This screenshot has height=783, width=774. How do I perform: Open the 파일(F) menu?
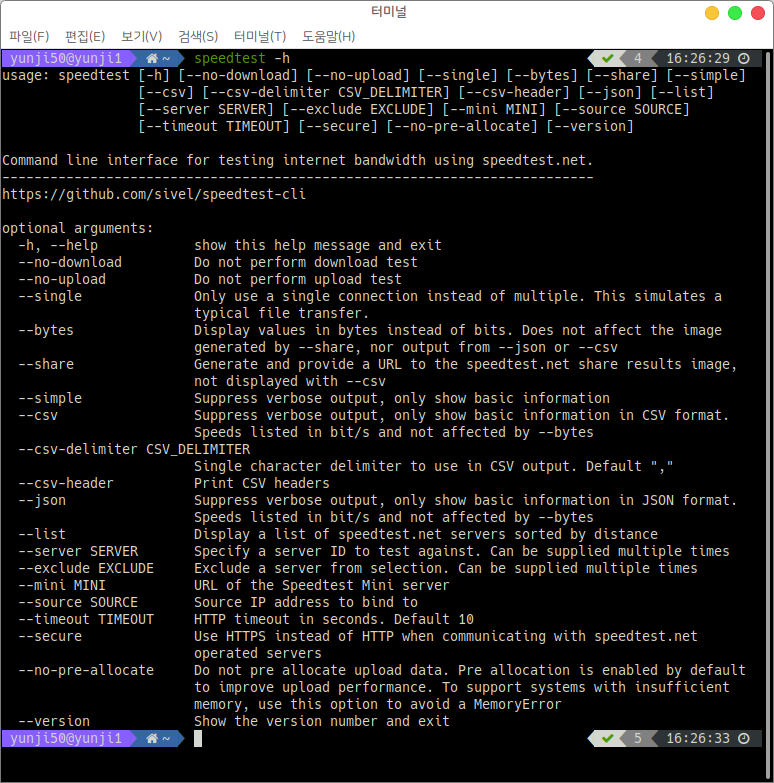coord(29,37)
